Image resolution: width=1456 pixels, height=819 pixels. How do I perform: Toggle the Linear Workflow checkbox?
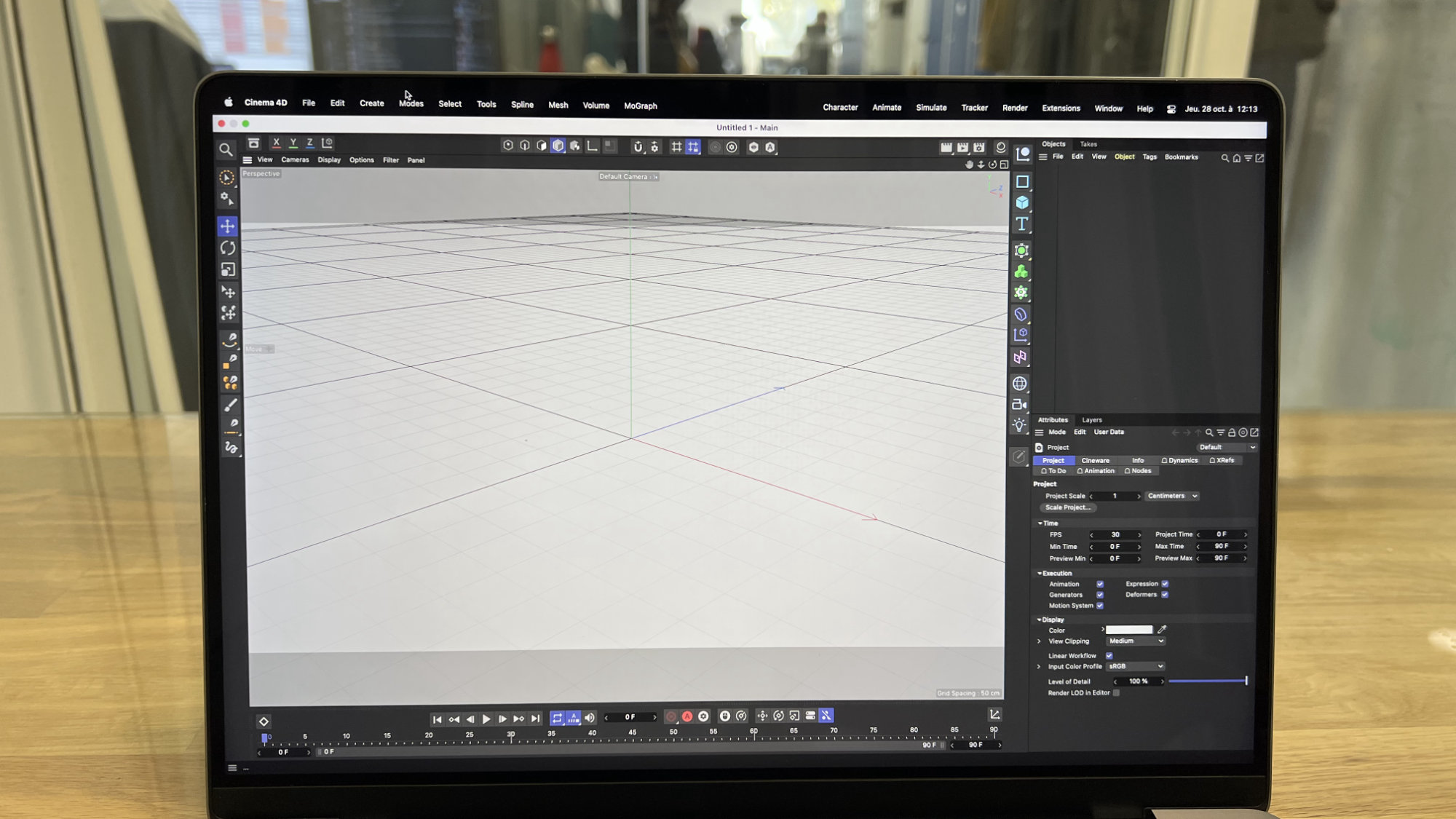click(x=1109, y=656)
